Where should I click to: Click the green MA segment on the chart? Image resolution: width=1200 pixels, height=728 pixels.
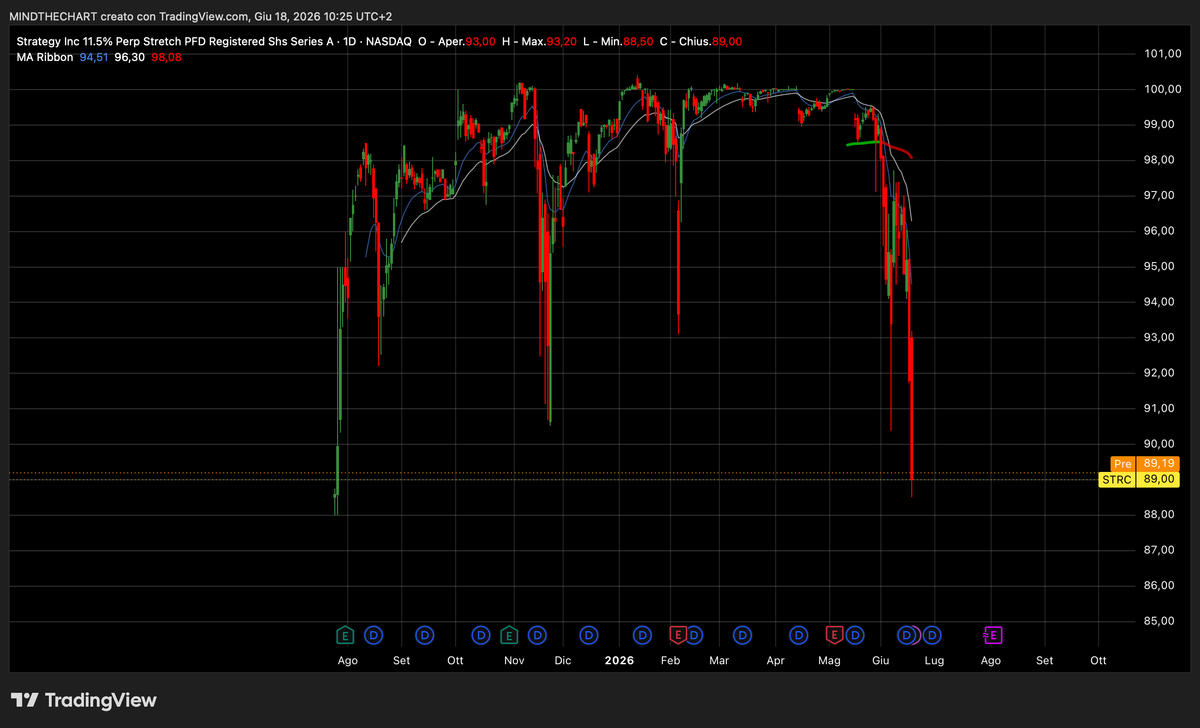(864, 143)
